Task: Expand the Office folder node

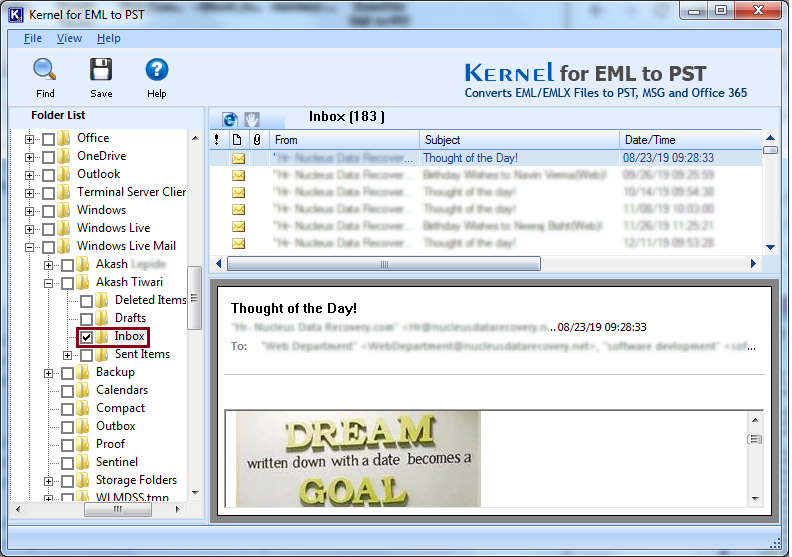Action: [29, 139]
